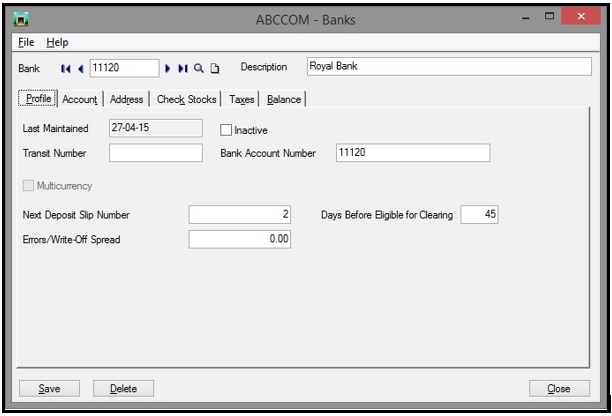Click the Save button
This screenshot has height=416, width=612.
[x=50, y=388]
